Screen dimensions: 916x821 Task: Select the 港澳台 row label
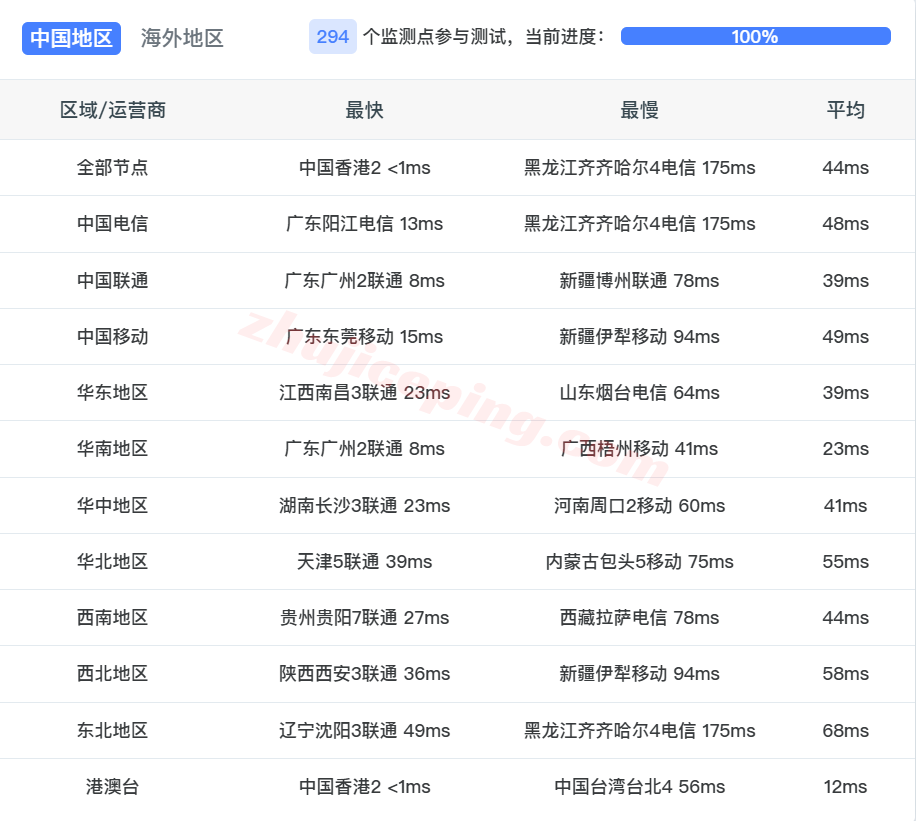pyautogui.click(x=113, y=787)
